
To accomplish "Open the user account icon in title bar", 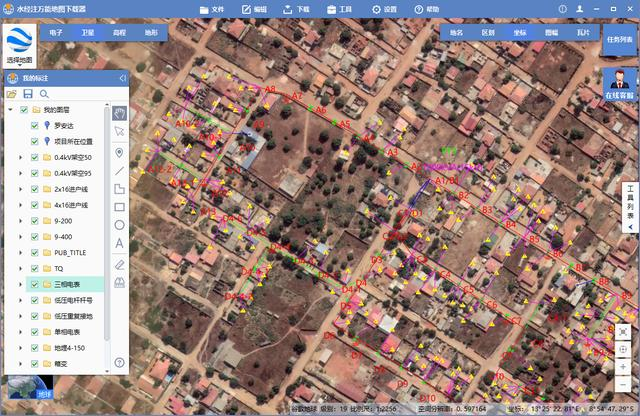I will tap(579, 9).
